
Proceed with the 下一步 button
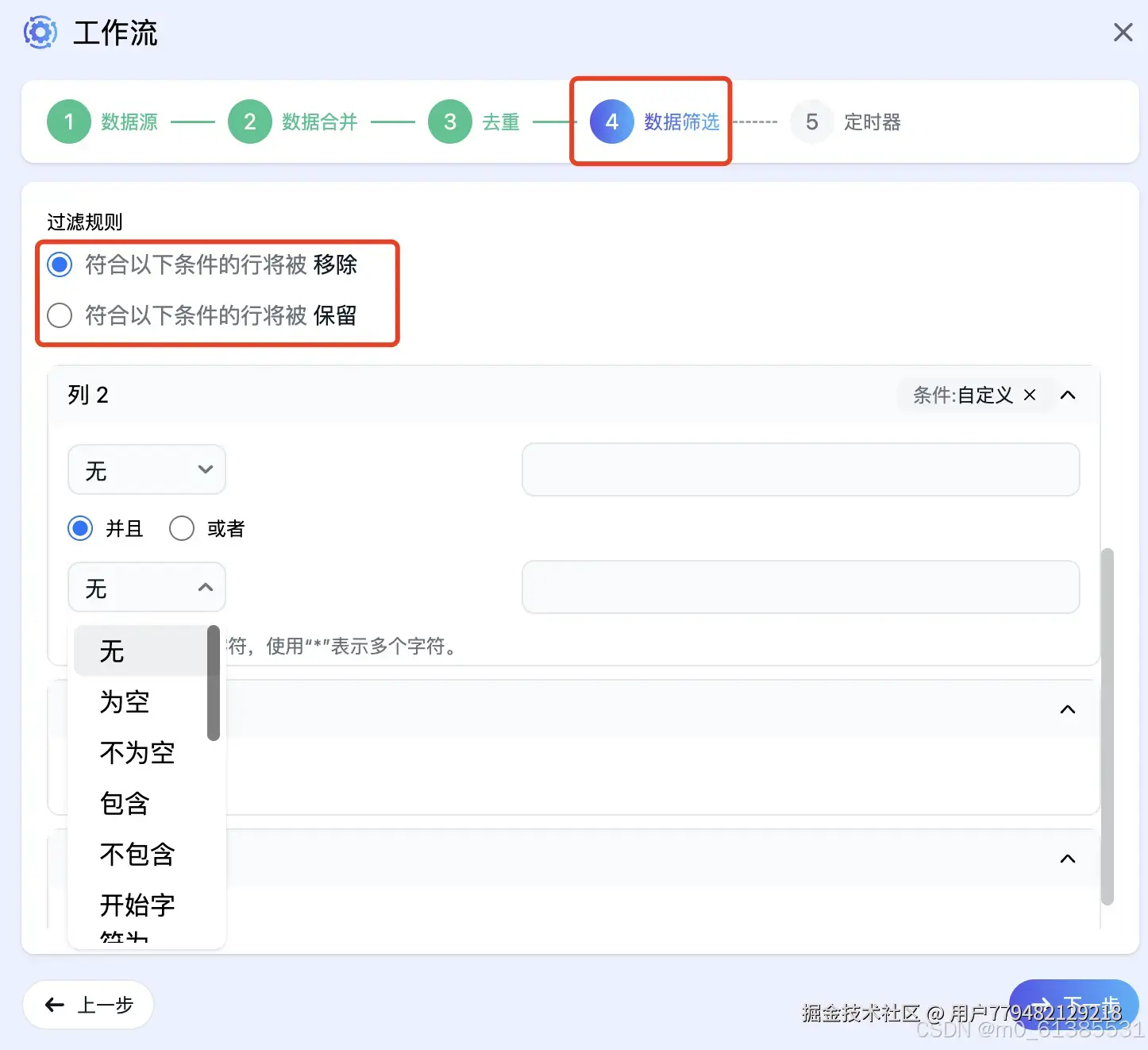click(1073, 1005)
